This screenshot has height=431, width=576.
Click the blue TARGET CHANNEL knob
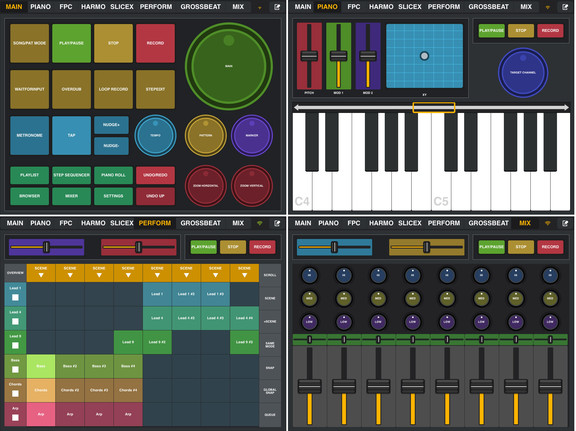(523, 72)
